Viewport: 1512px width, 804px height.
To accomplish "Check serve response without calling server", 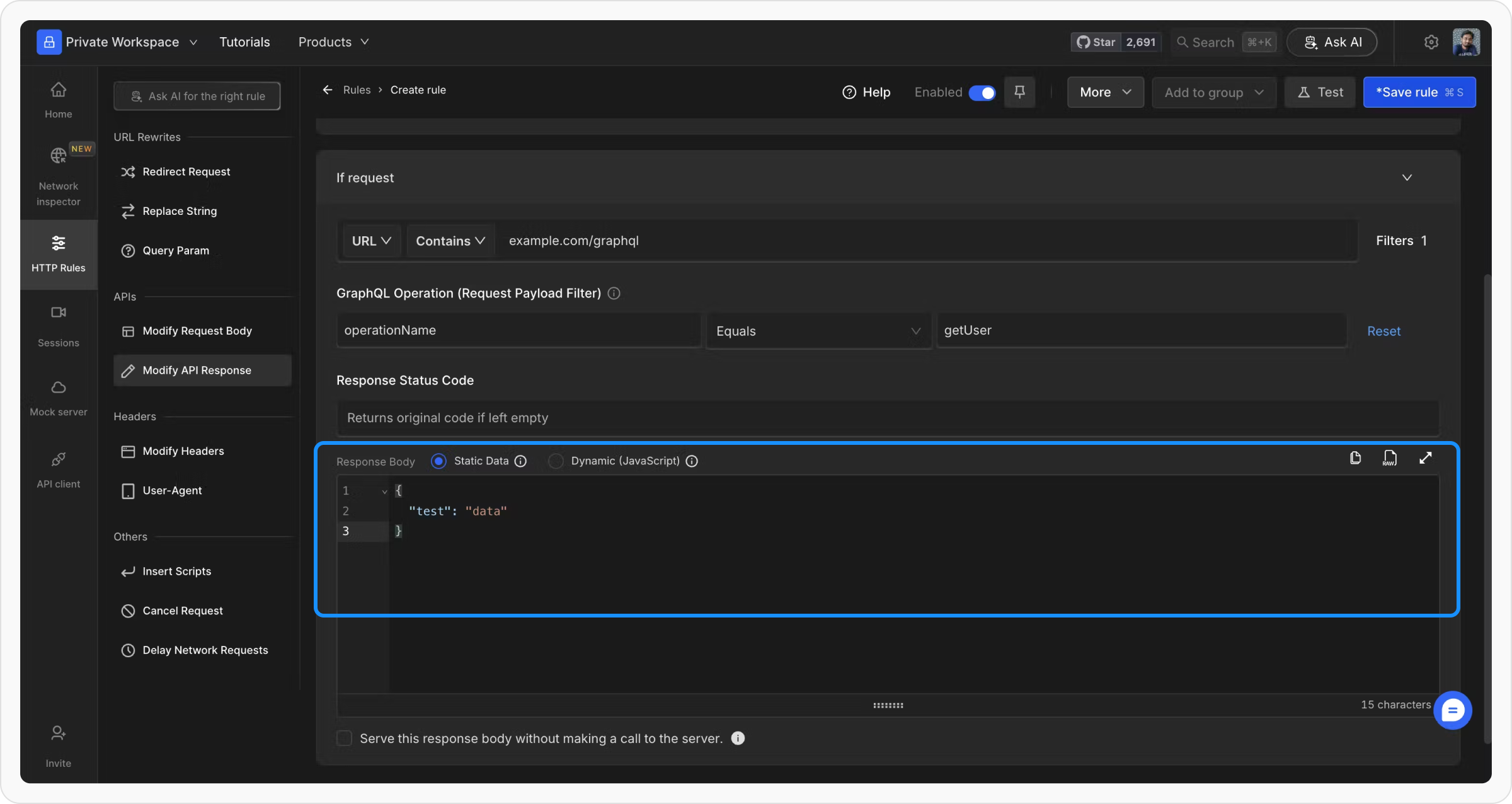I will pyautogui.click(x=344, y=738).
